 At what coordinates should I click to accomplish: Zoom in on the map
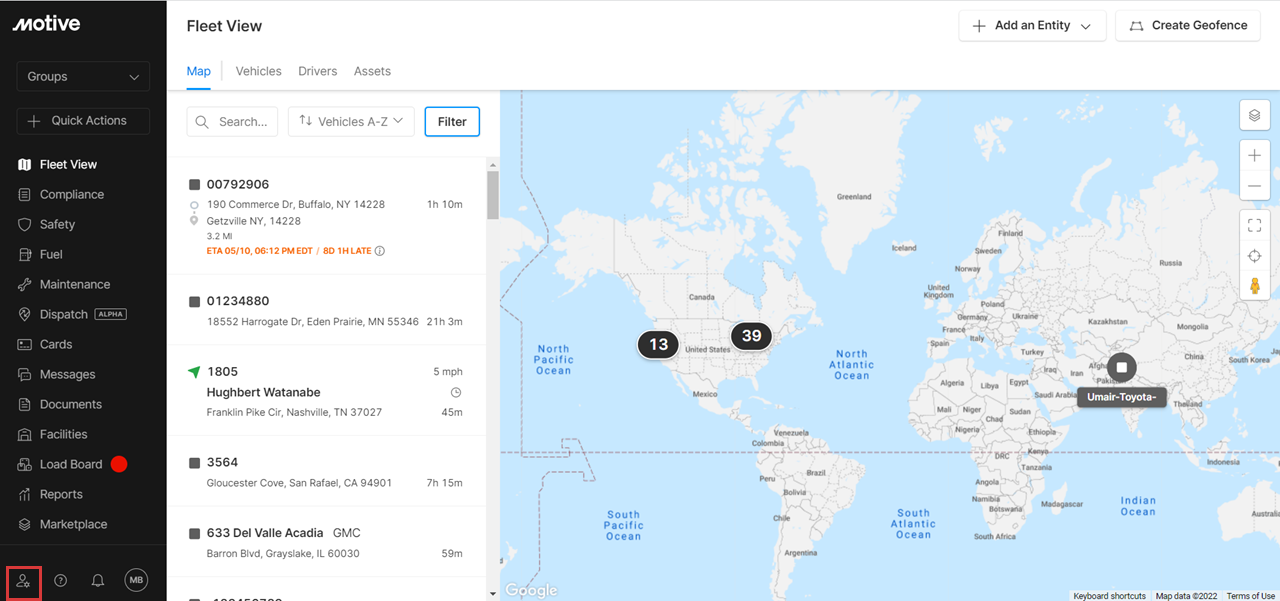click(x=1255, y=156)
